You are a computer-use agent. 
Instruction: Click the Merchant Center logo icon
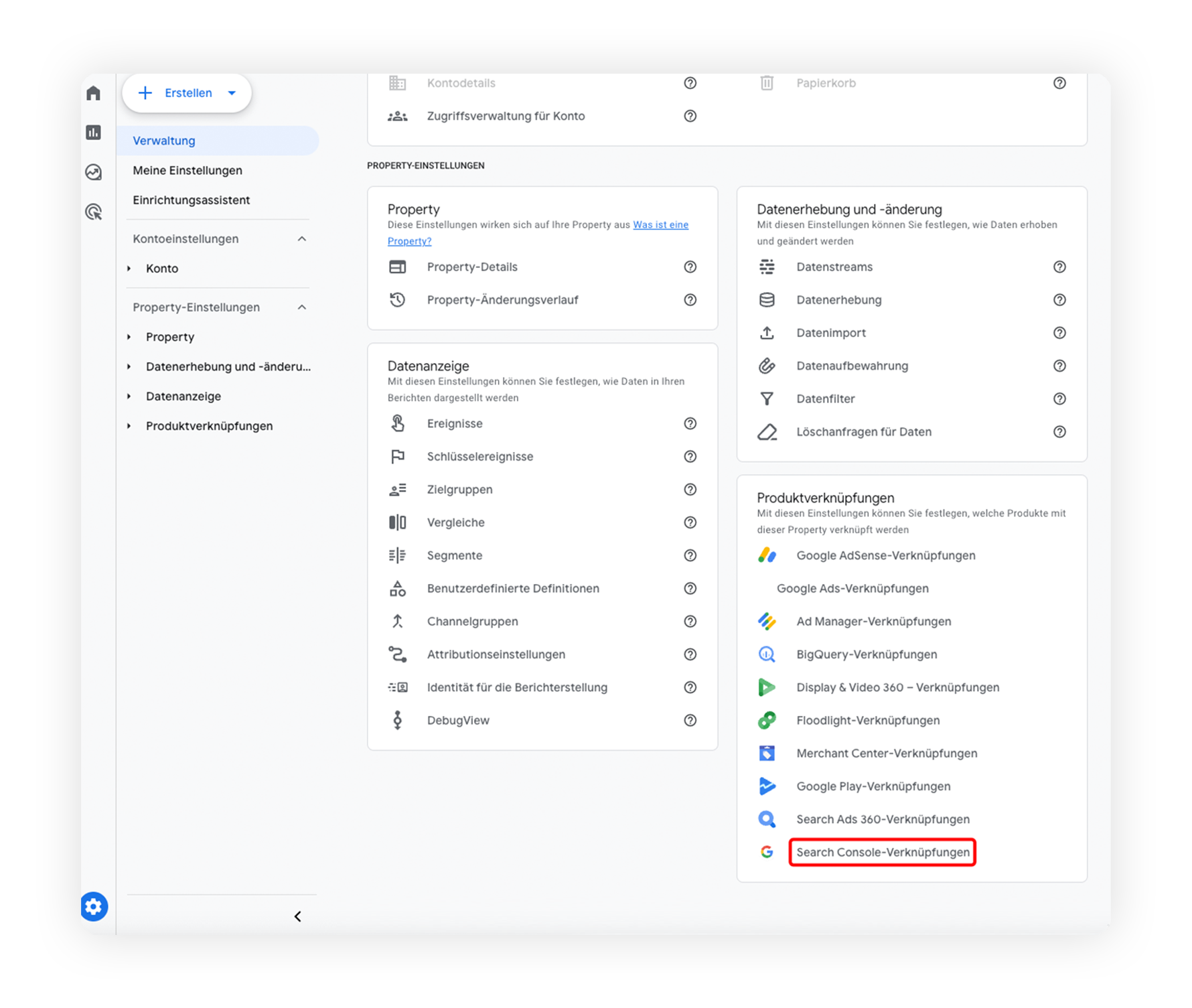[767, 753]
